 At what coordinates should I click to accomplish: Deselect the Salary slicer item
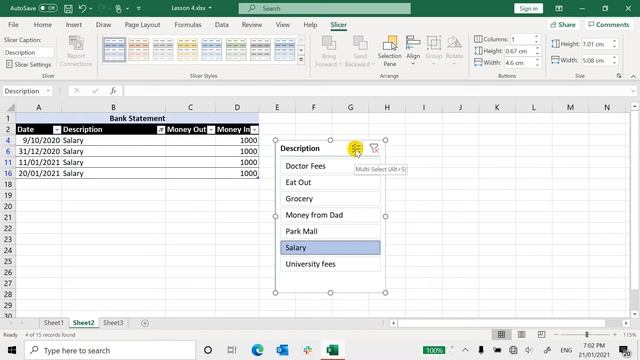point(330,248)
